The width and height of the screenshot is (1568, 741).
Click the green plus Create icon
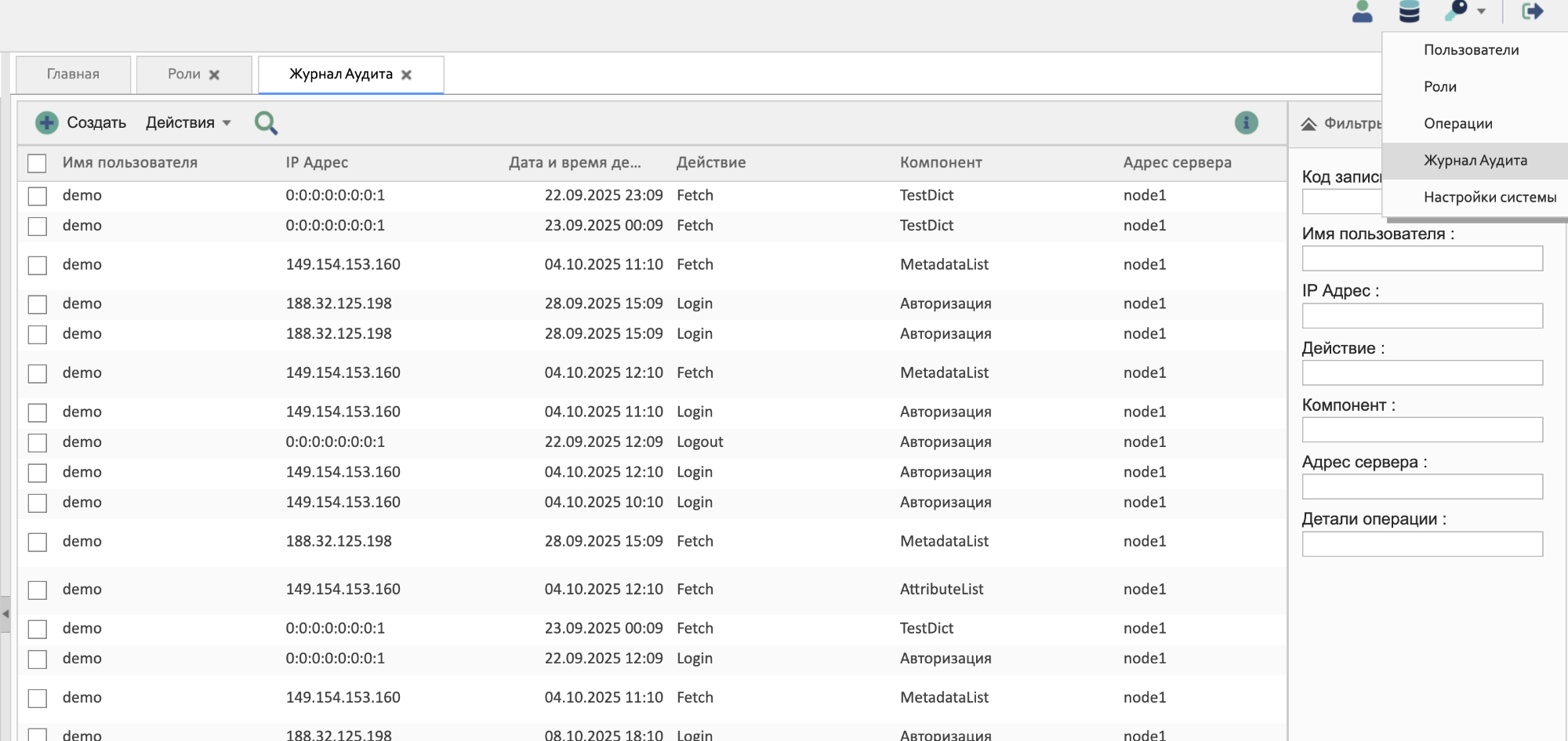coord(47,122)
